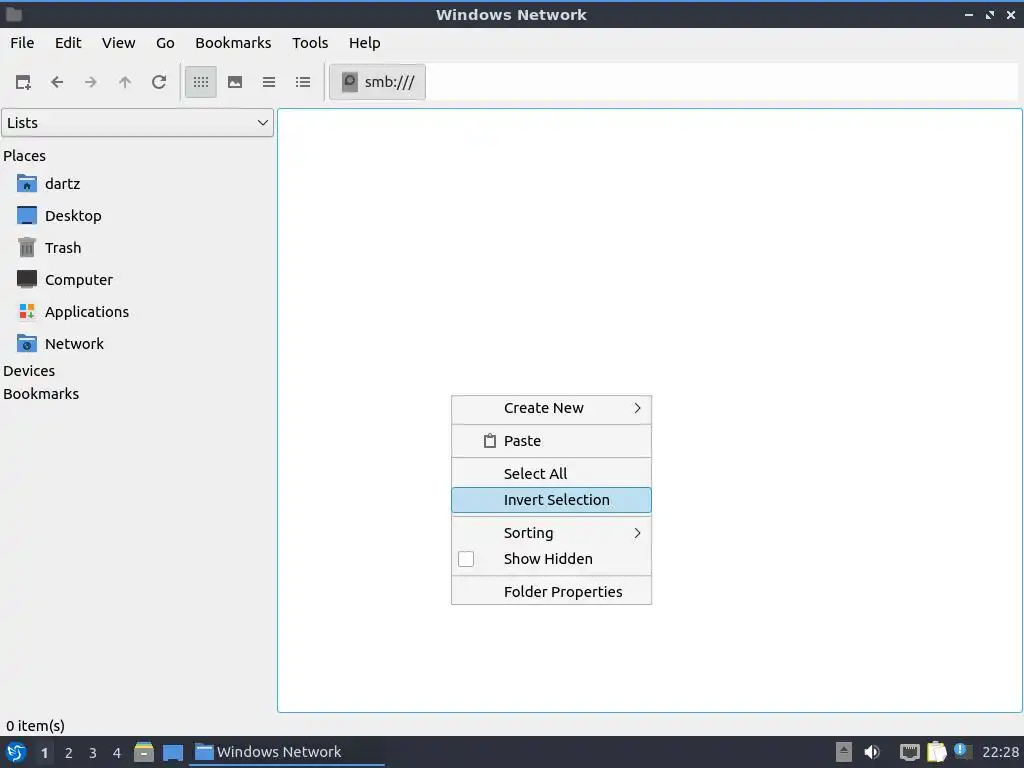This screenshot has width=1024, height=768.
Task: Choose Paste from the context menu
Action: pyautogui.click(x=551, y=441)
